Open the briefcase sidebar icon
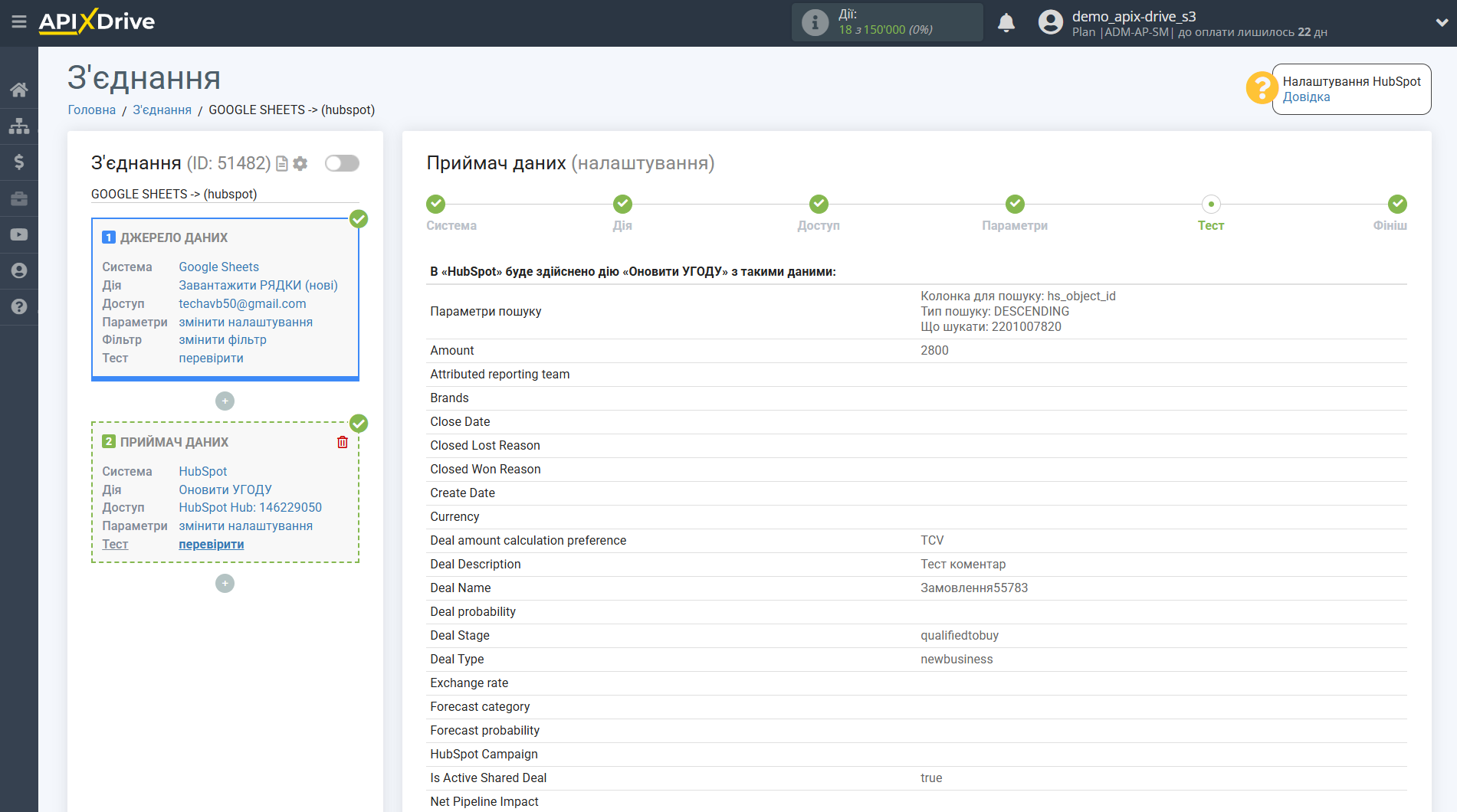The height and width of the screenshot is (812, 1457). pos(19,198)
